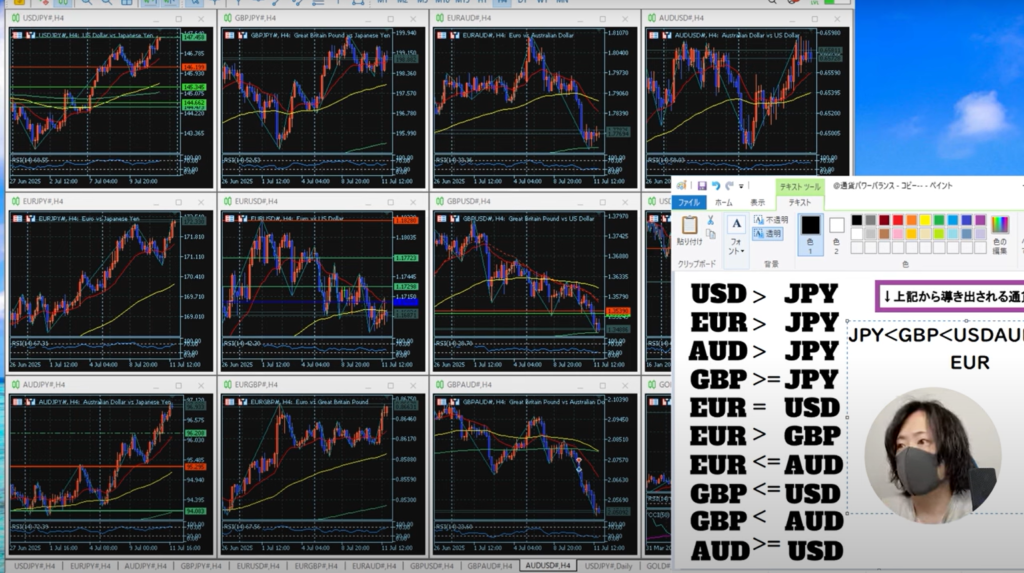Pick the yellow palette swatch

click(x=925, y=220)
